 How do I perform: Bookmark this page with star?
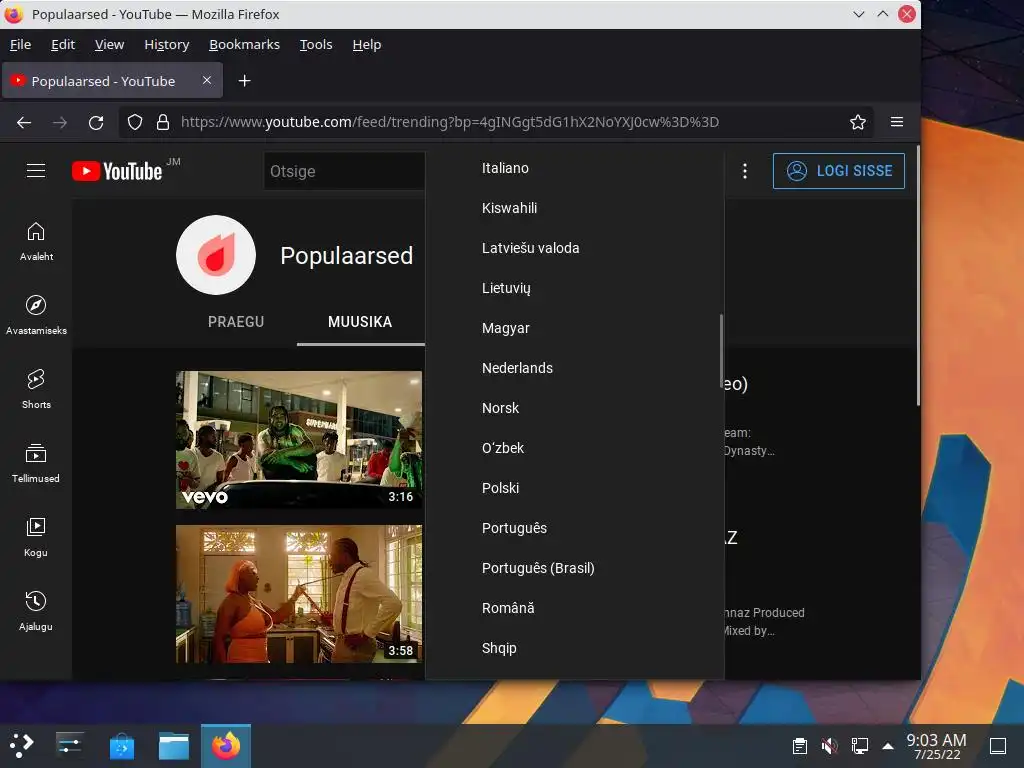click(857, 122)
